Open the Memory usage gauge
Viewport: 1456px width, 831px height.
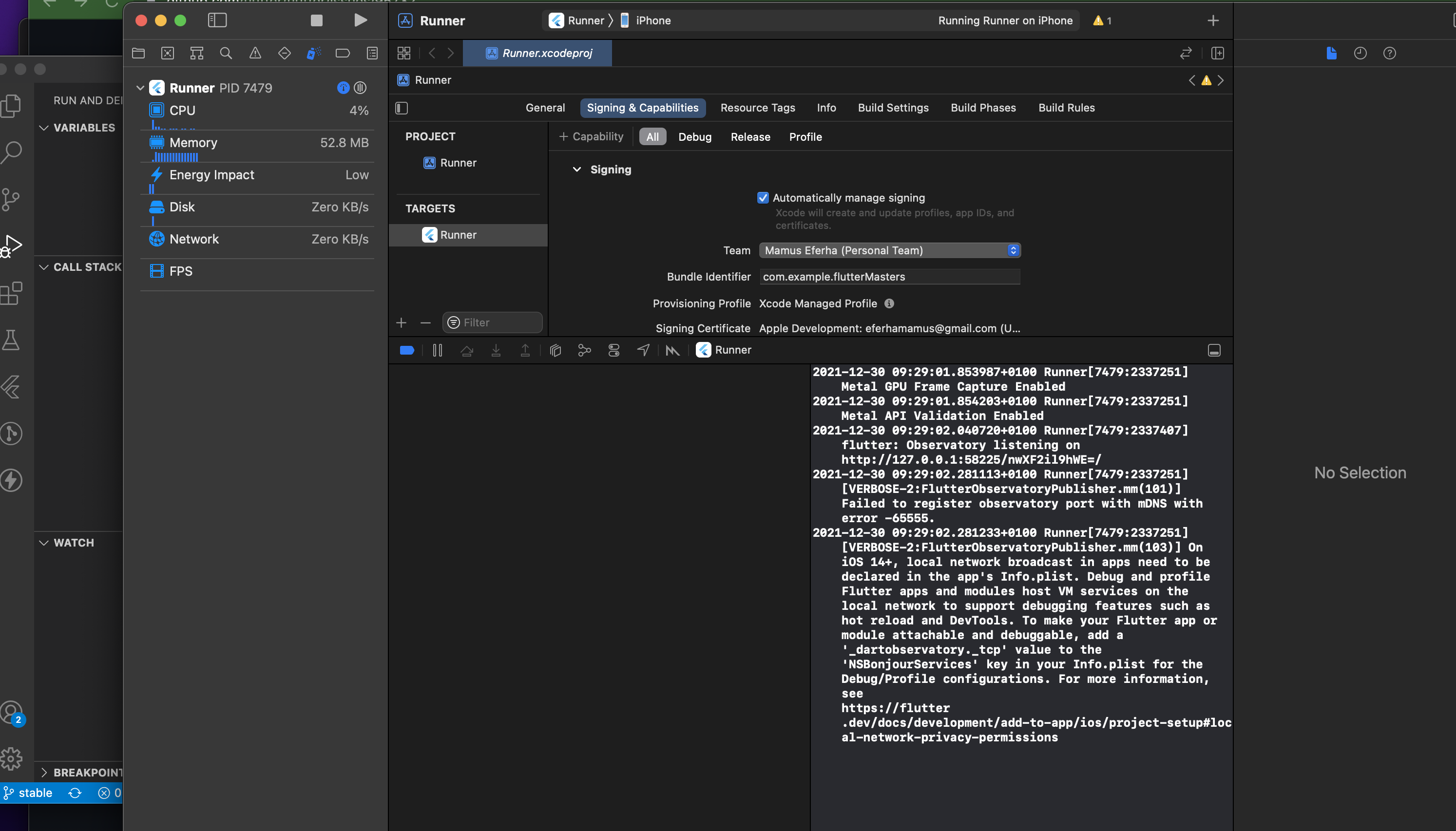257,143
